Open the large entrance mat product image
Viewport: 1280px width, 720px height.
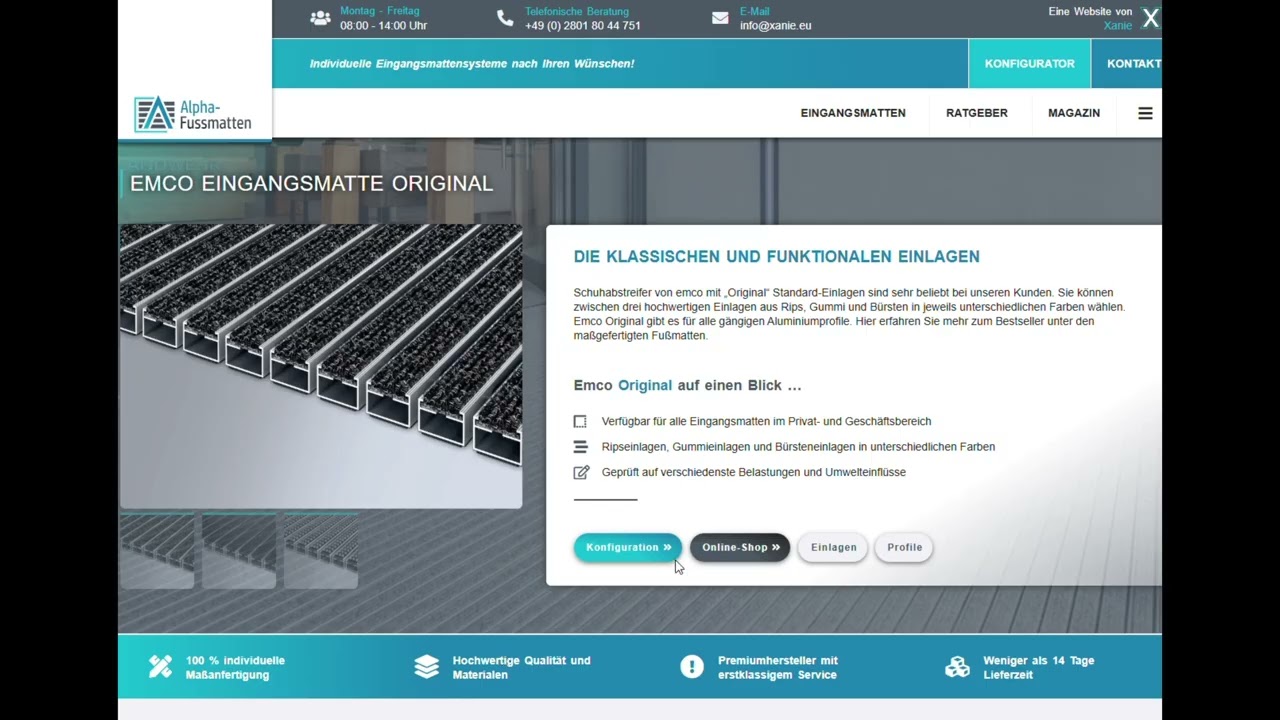click(x=321, y=366)
